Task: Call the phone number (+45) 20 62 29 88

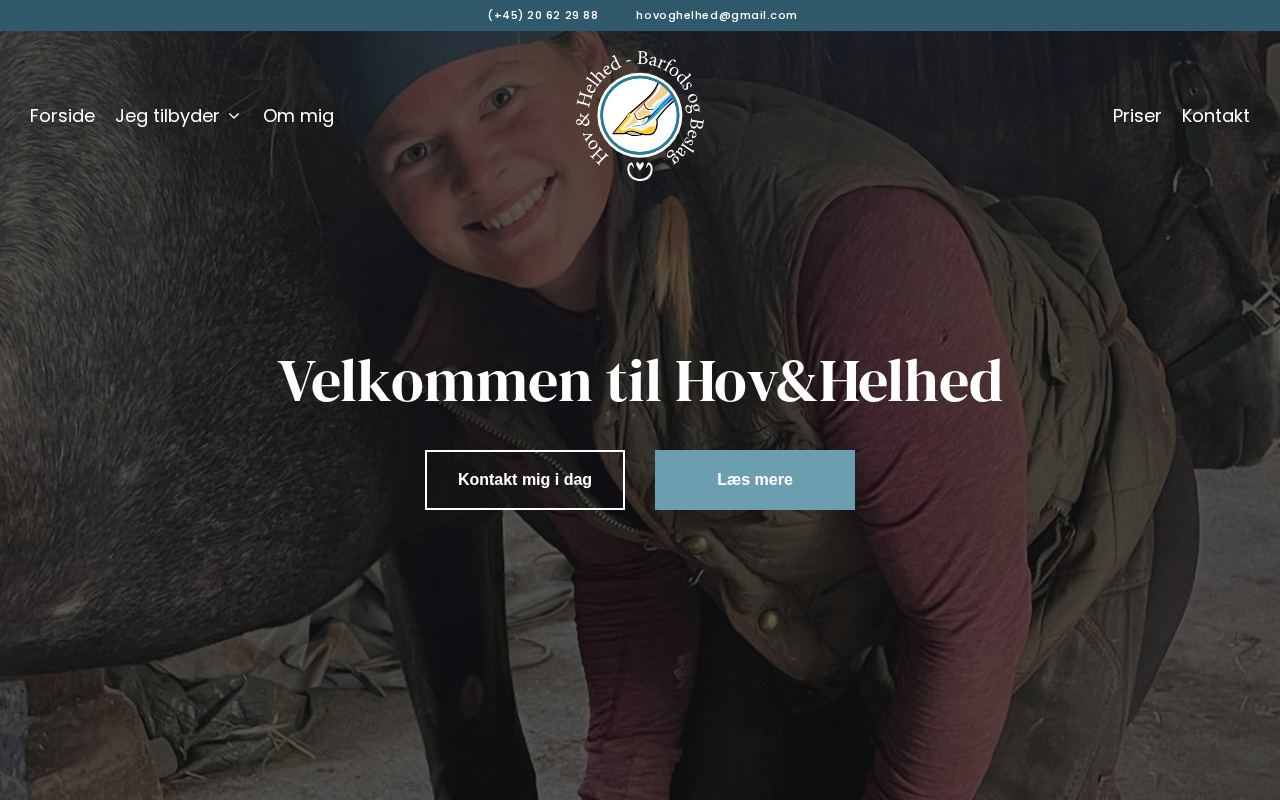Action: [543, 15]
